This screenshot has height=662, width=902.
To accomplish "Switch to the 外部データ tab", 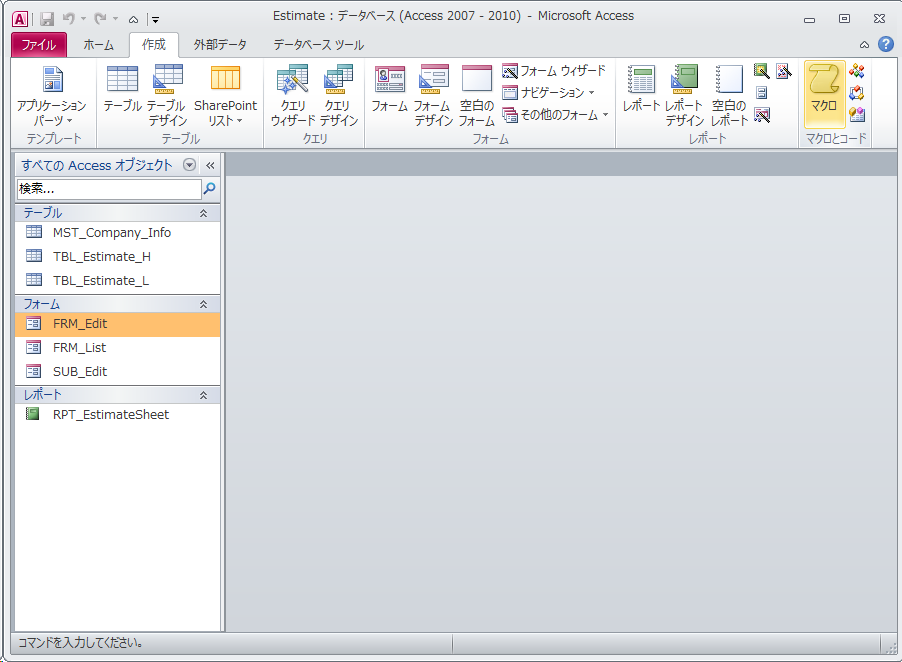I will pyautogui.click(x=220, y=45).
